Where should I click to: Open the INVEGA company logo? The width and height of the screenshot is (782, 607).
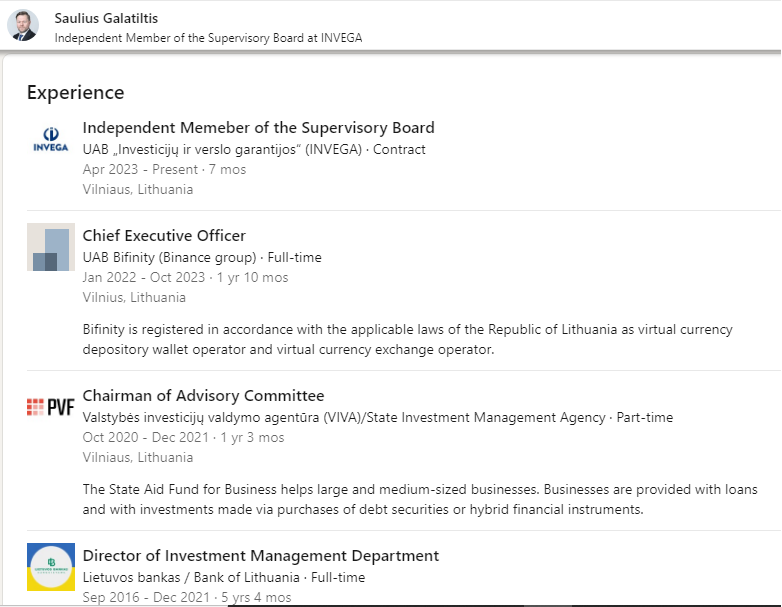pos(51,140)
